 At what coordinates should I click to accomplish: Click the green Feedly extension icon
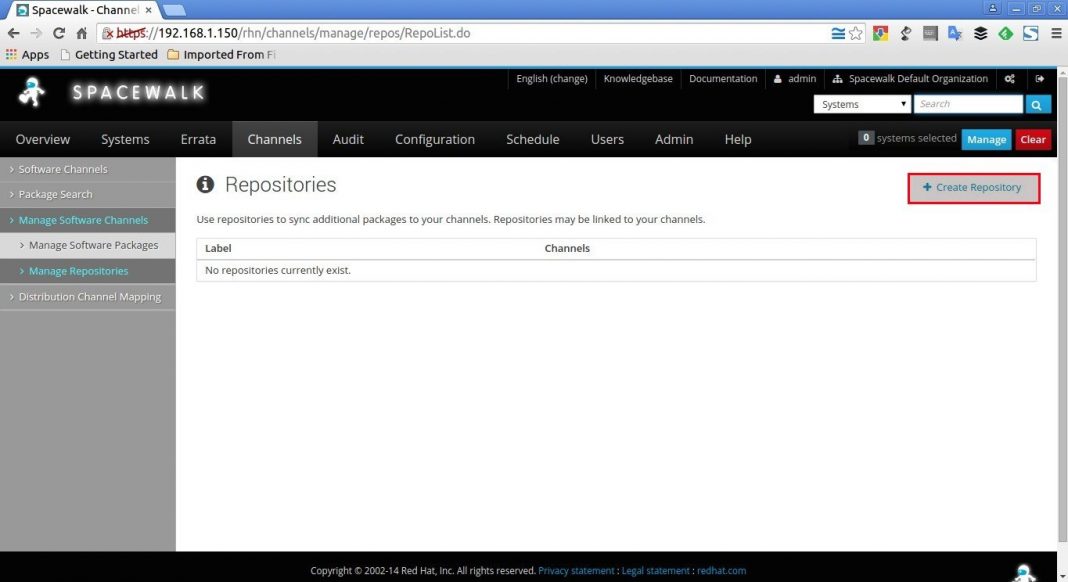tap(1005, 32)
